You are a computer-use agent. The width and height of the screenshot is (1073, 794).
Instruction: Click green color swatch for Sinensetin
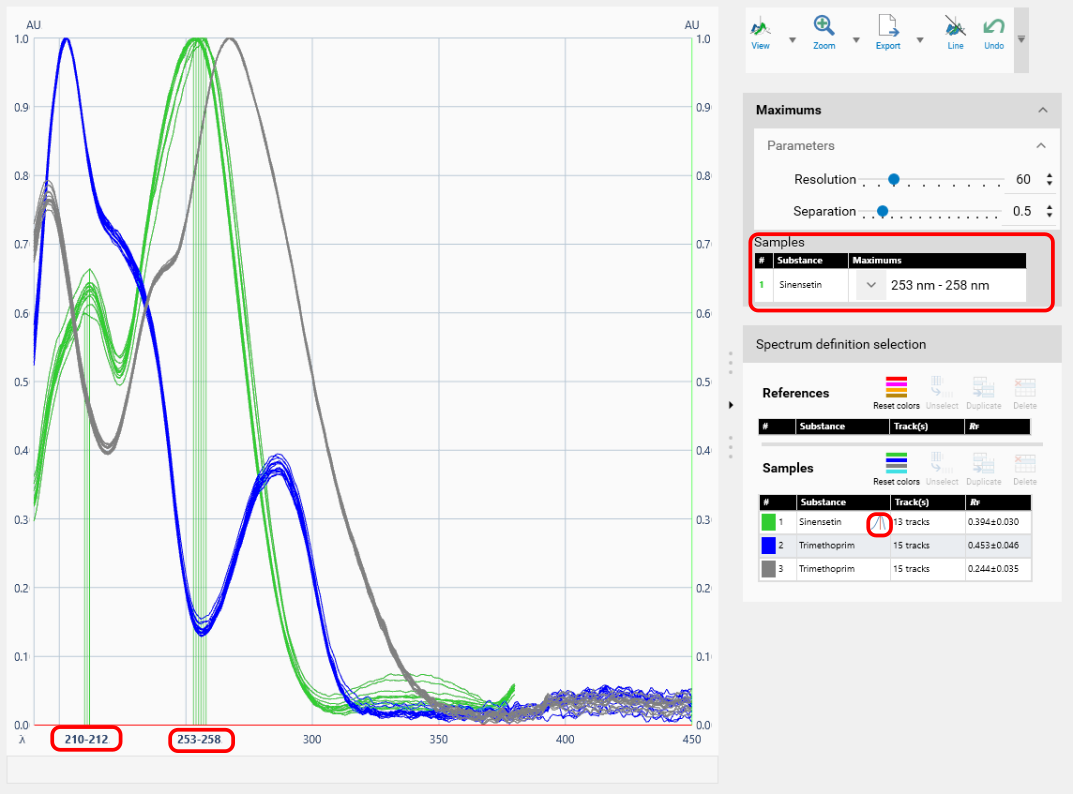[x=769, y=522]
